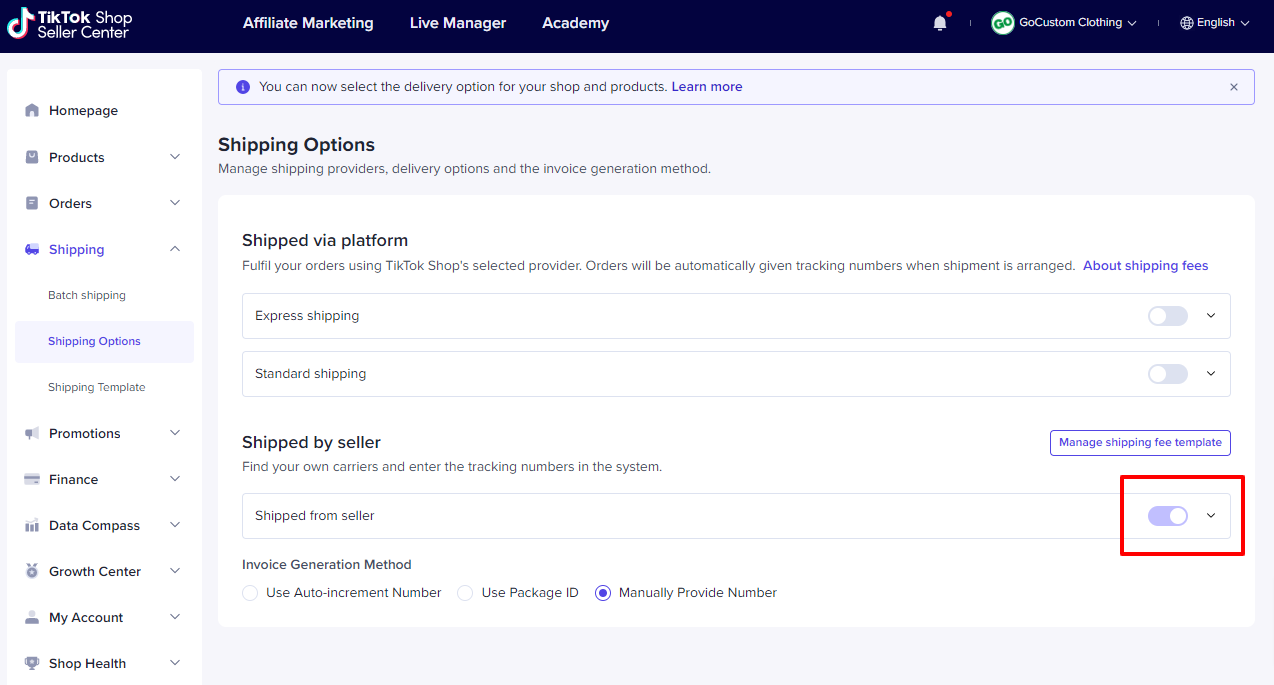Click the globe language icon
The image size is (1274, 685).
click(1187, 23)
